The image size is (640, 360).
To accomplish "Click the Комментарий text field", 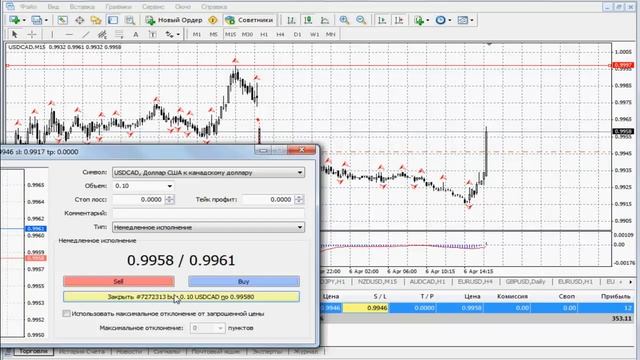I will click(209, 213).
